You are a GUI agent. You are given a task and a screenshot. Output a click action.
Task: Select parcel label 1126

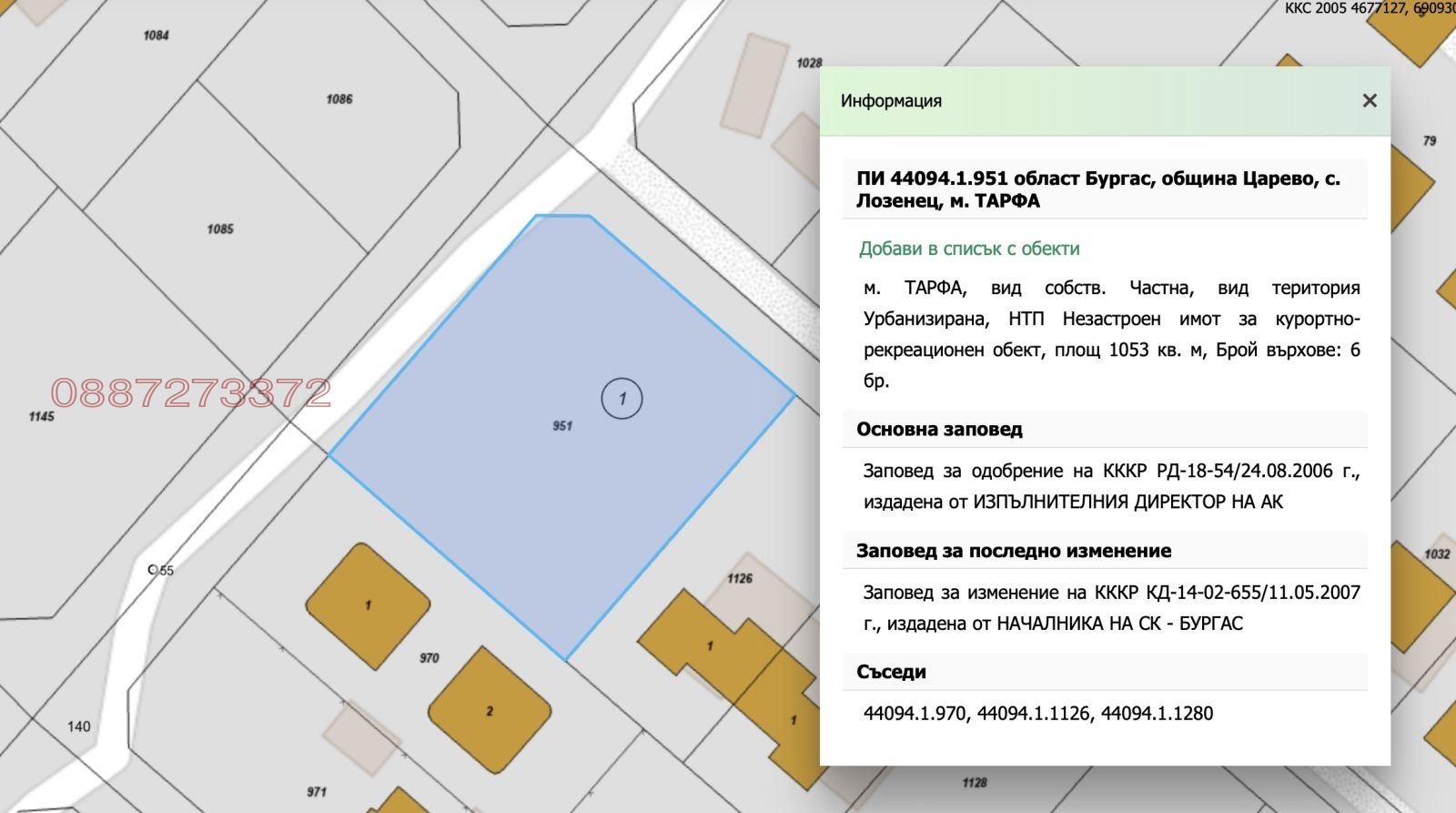pos(740,578)
